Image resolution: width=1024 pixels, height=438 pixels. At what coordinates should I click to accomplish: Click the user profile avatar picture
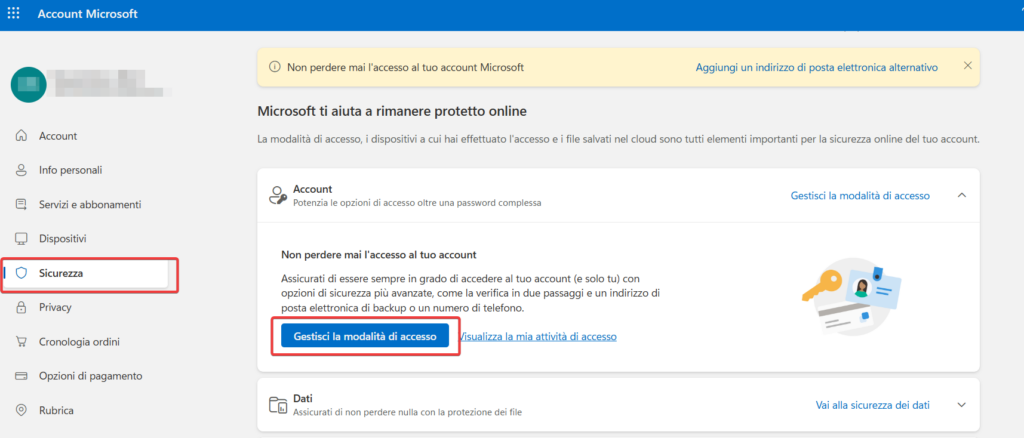click(x=27, y=84)
